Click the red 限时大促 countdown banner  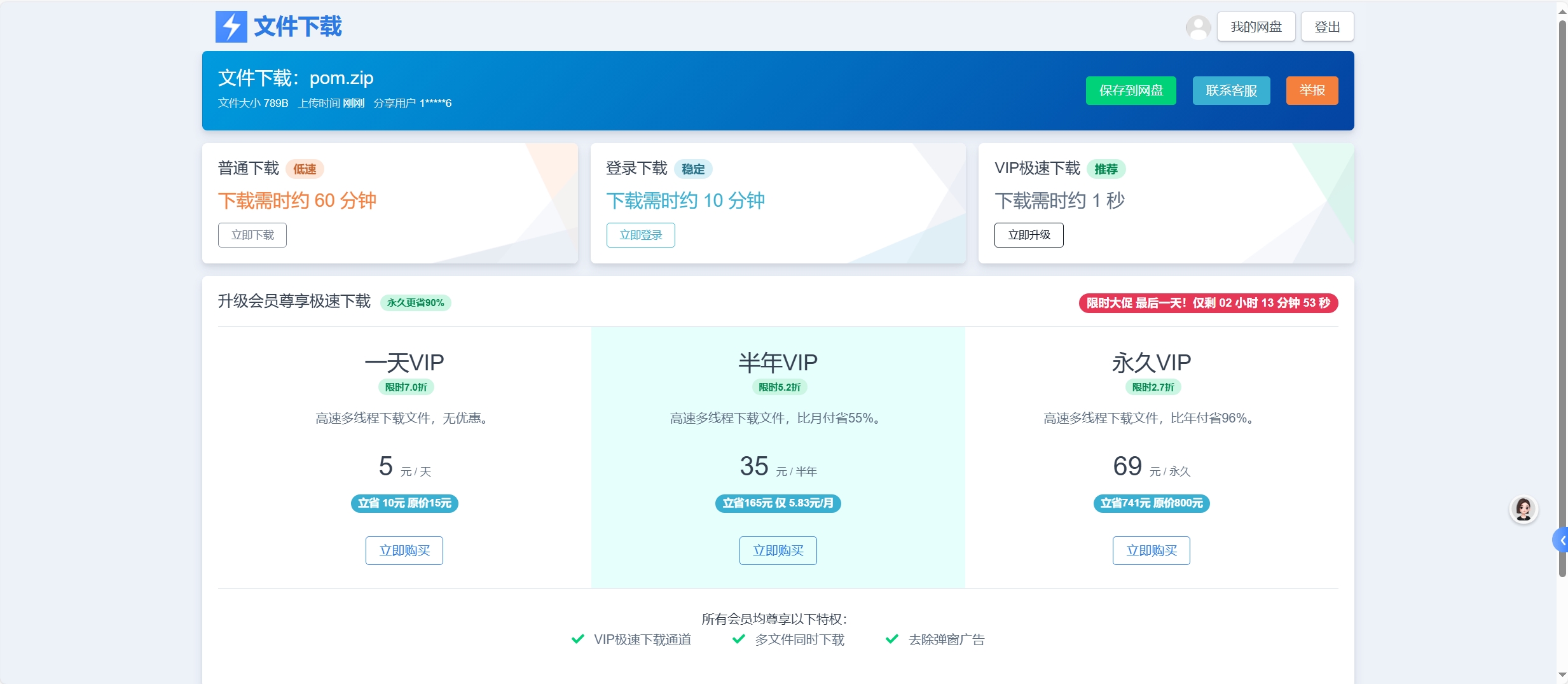(1208, 303)
